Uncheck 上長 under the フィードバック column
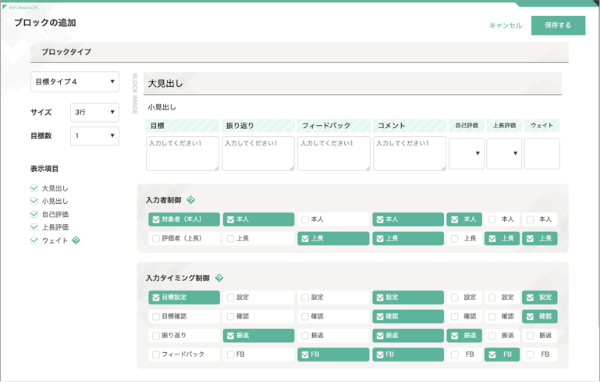 click(x=333, y=238)
